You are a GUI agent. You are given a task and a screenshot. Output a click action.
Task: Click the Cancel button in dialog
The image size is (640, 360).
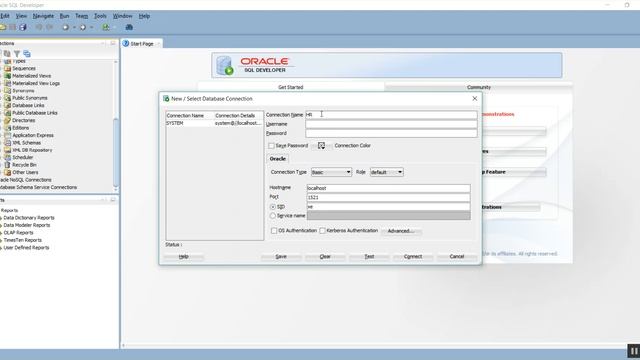coord(457,256)
